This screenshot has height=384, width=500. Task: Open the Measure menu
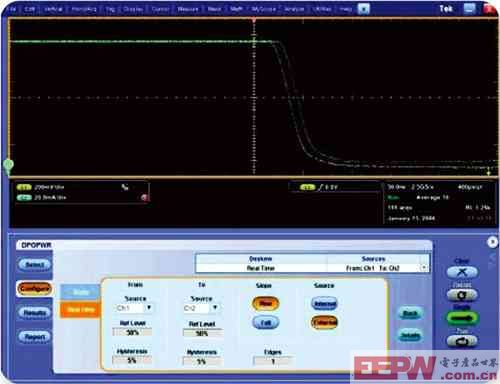coord(188,9)
